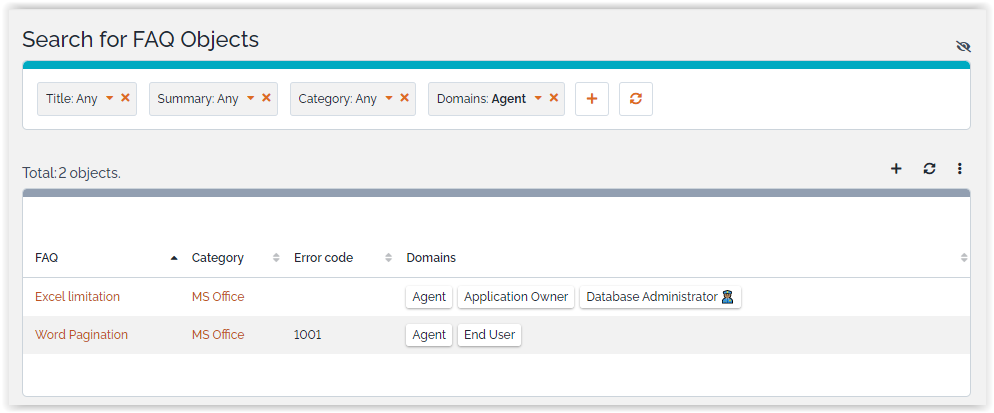Add a new search criterion with plus button
Image resolution: width=994 pixels, height=413 pixels.
click(592, 99)
